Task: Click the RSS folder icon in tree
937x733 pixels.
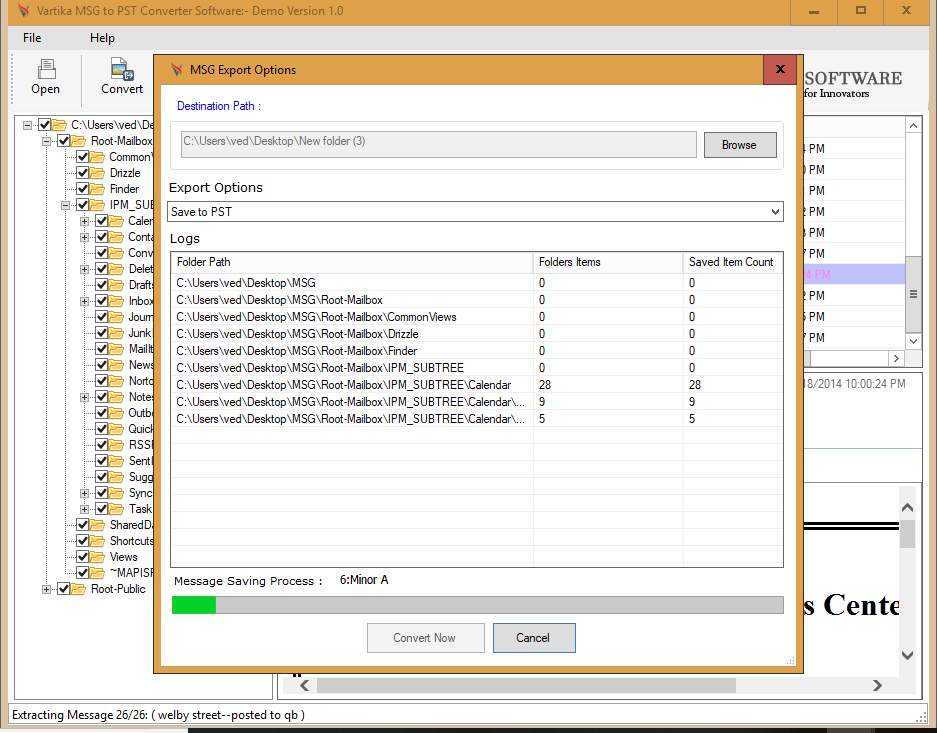Action: (x=117, y=445)
